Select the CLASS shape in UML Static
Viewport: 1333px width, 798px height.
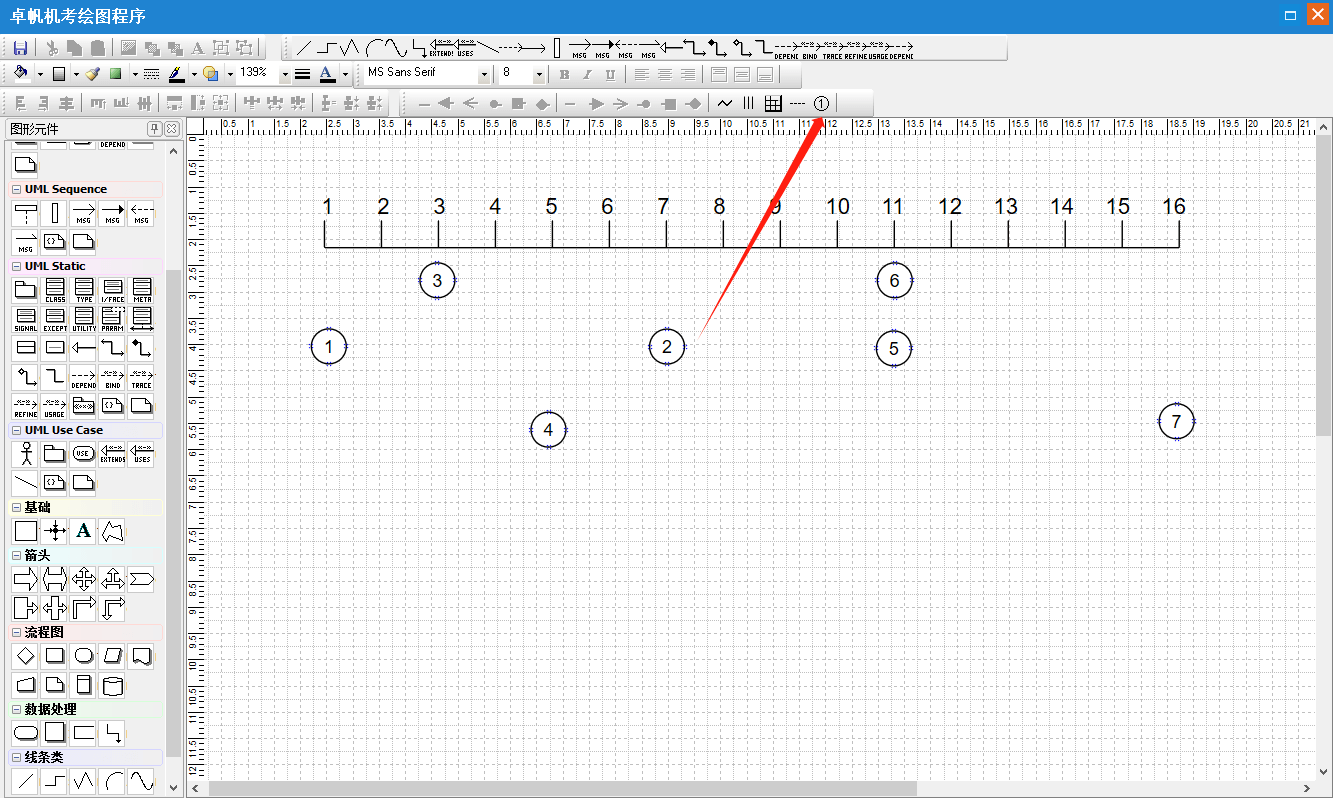(x=55, y=291)
